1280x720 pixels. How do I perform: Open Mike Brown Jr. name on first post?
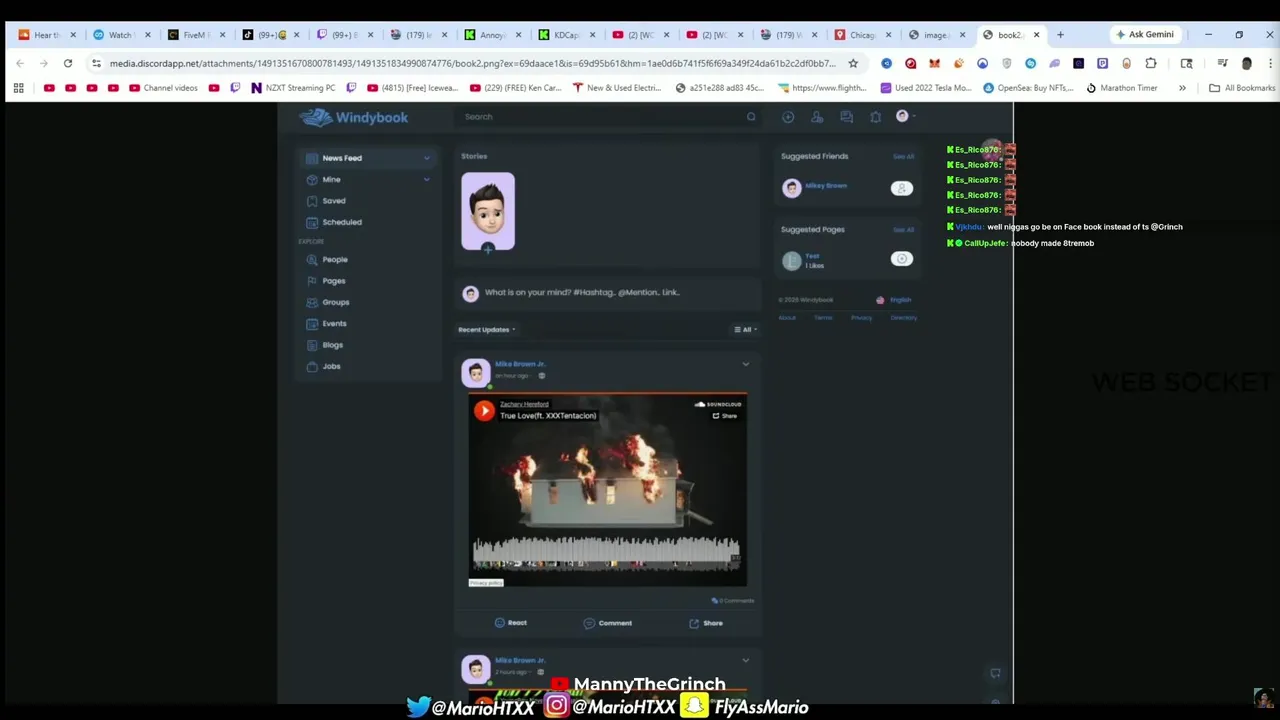point(520,364)
